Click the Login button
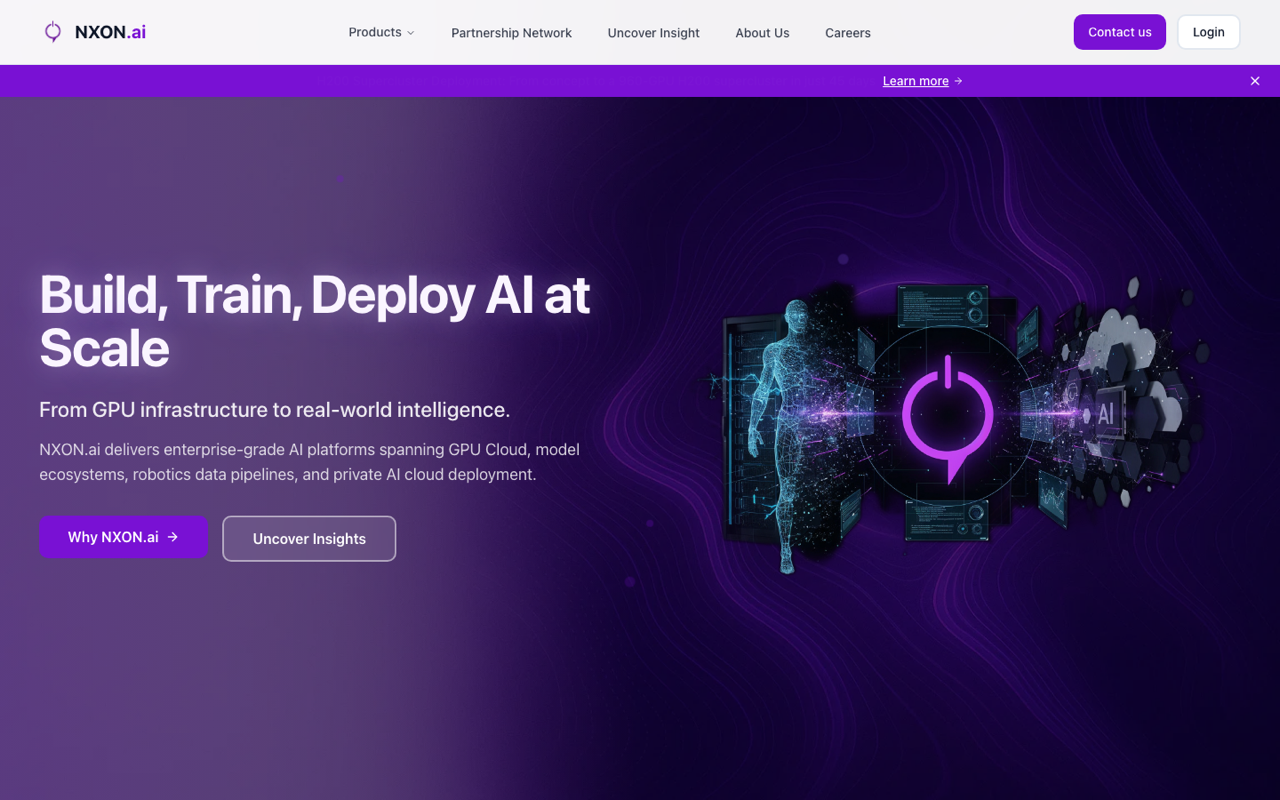 [x=1208, y=32]
